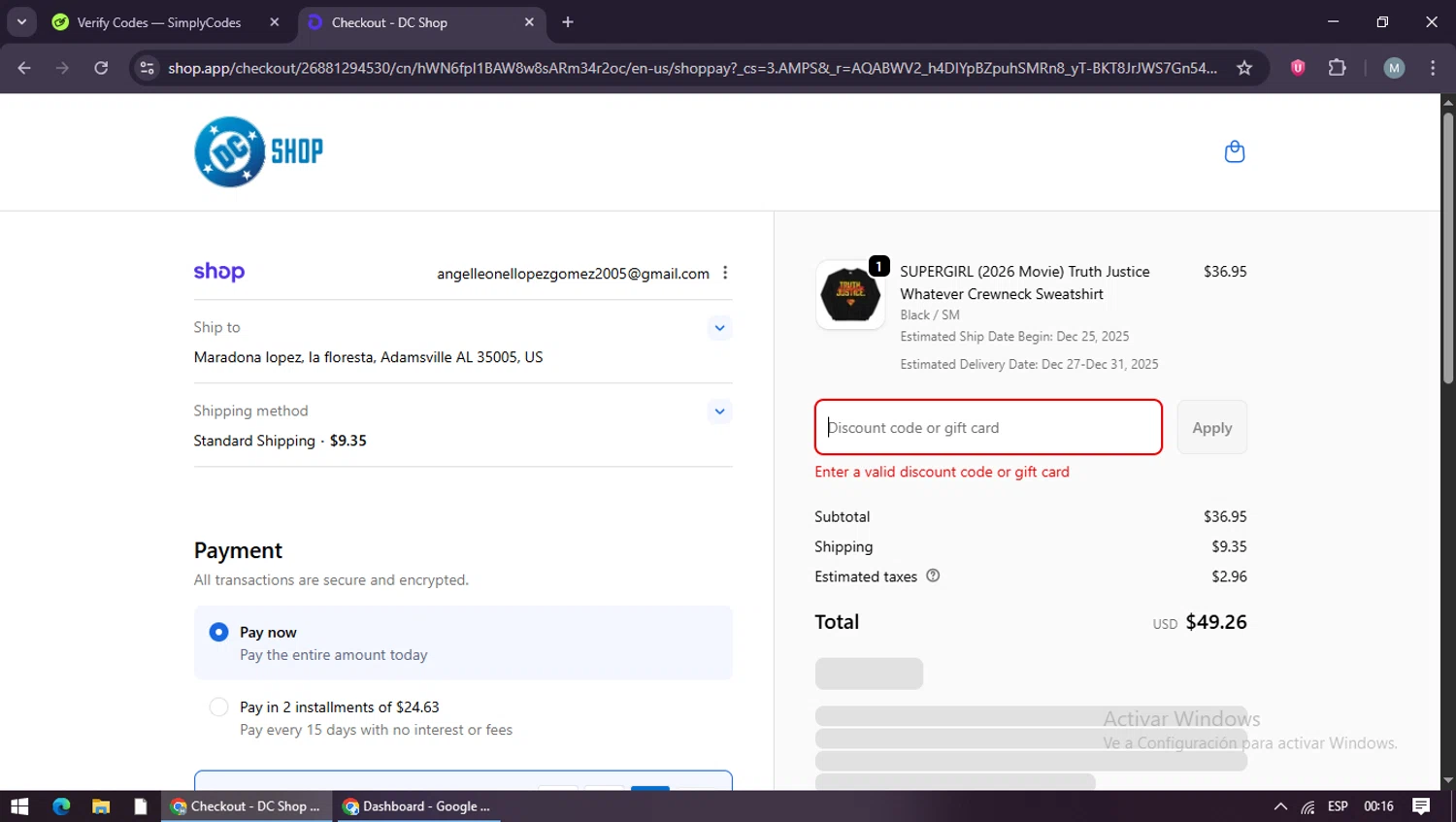
Task: Open the tab search dropdown arrow
Action: point(21,21)
